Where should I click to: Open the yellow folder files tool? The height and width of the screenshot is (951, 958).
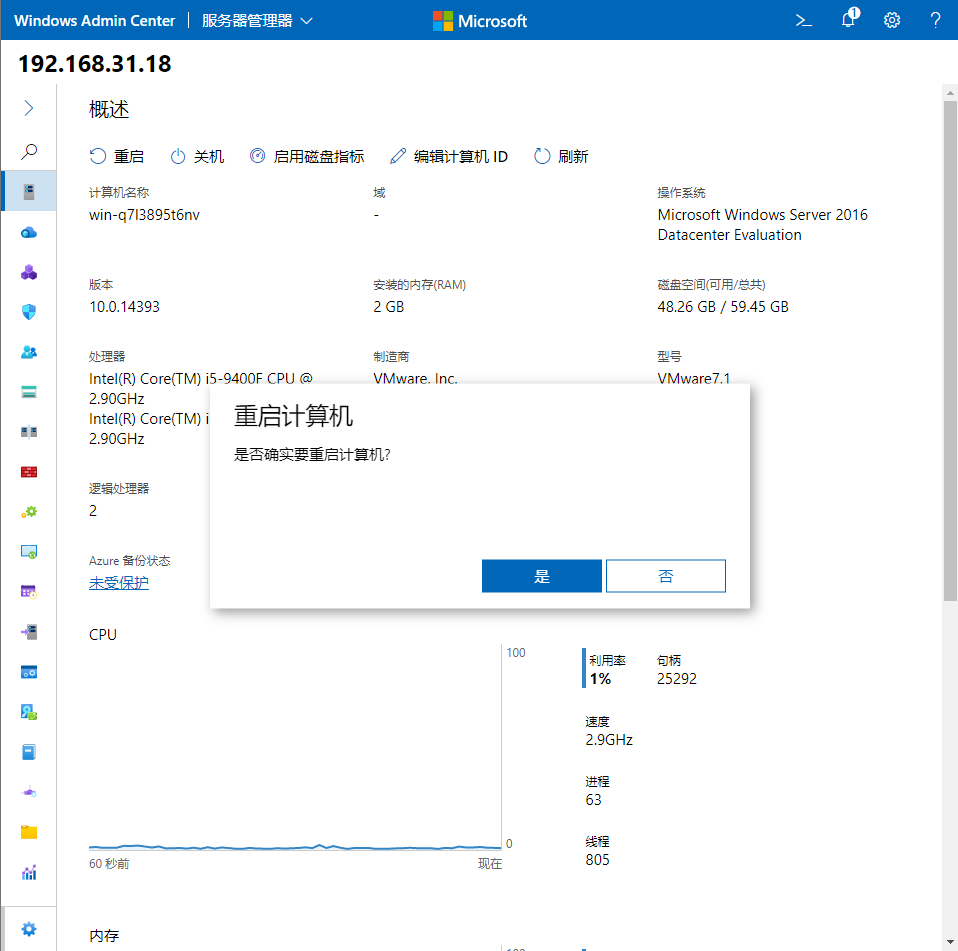pos(29,832)
